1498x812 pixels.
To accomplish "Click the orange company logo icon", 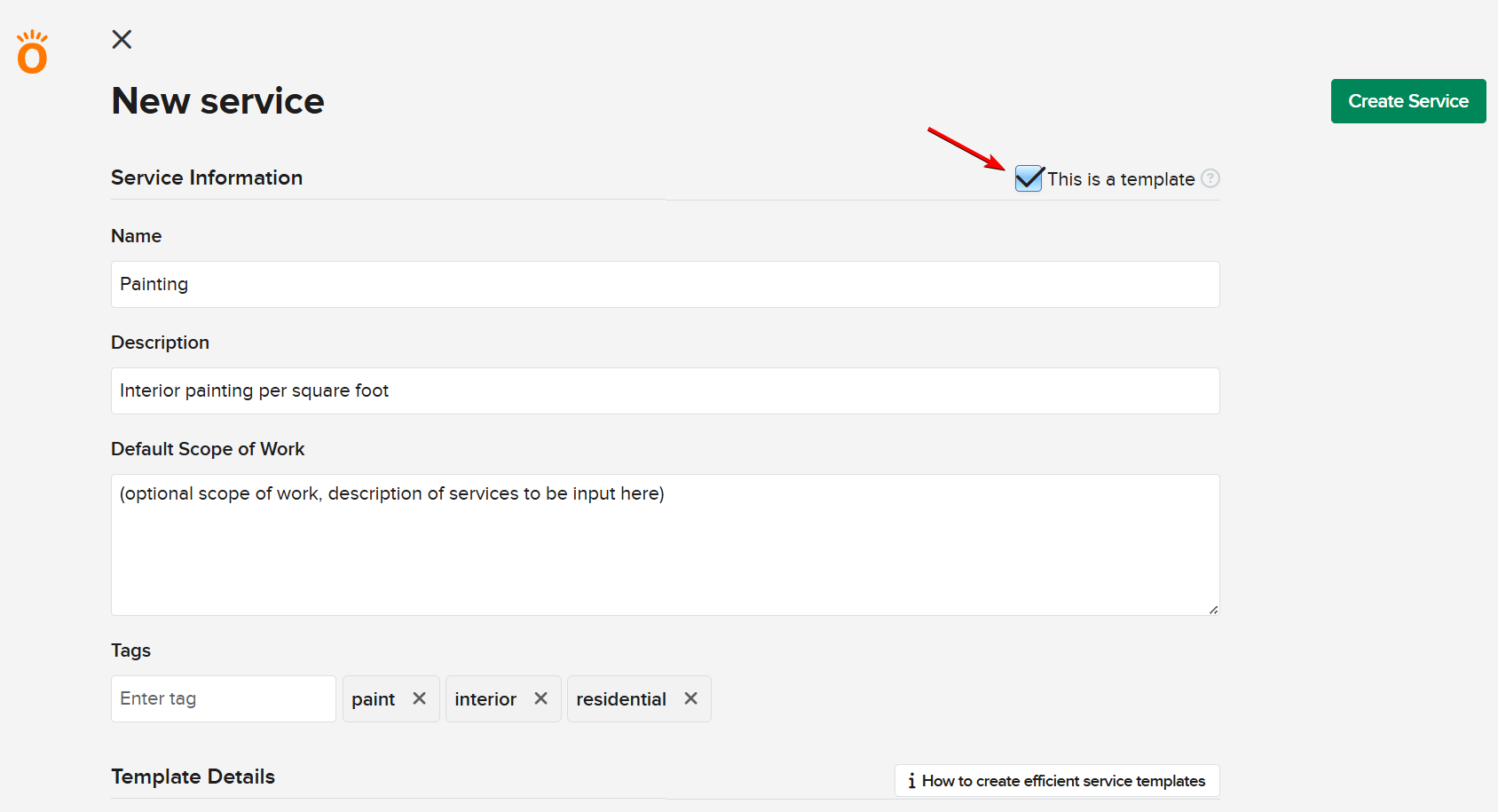I will pyautogui.click(x=32, y=52).
